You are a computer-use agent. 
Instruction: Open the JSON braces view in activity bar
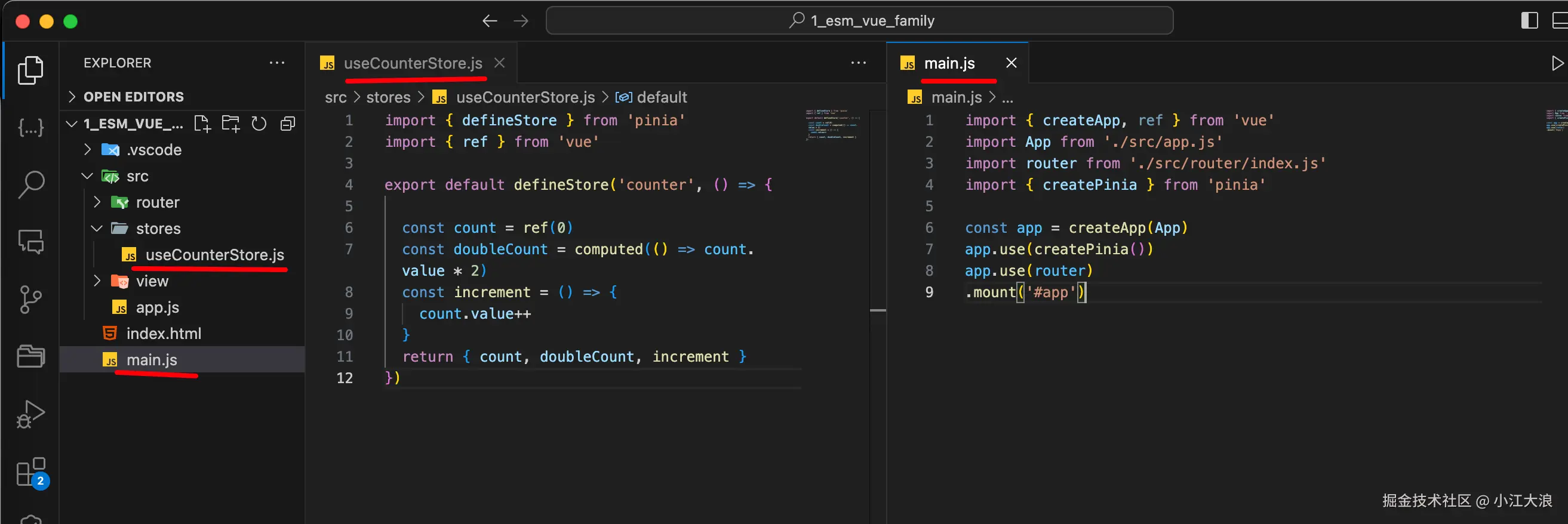(x=30, y=127)
